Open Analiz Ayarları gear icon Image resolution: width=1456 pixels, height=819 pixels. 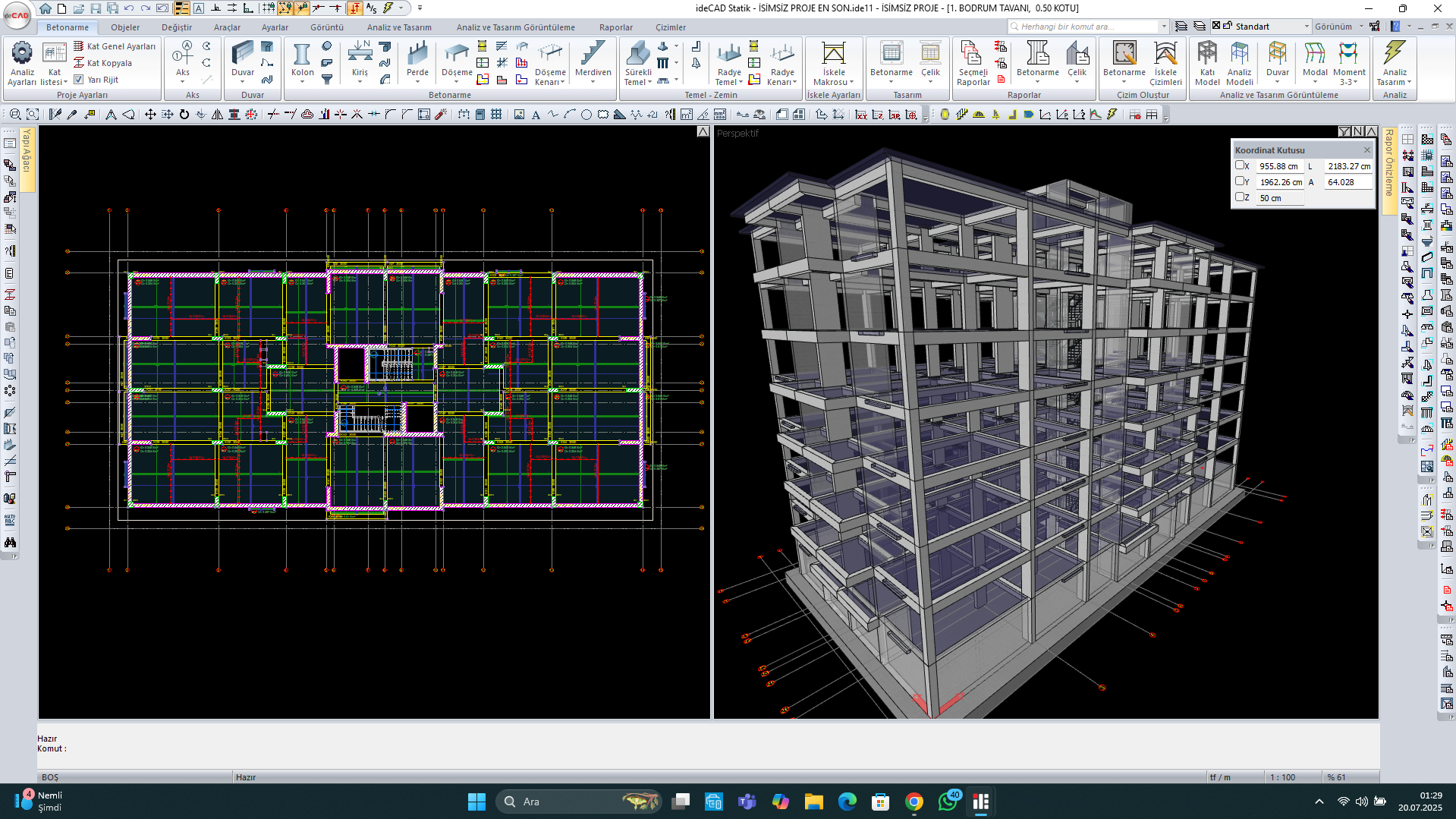click(x=21, y=53)
